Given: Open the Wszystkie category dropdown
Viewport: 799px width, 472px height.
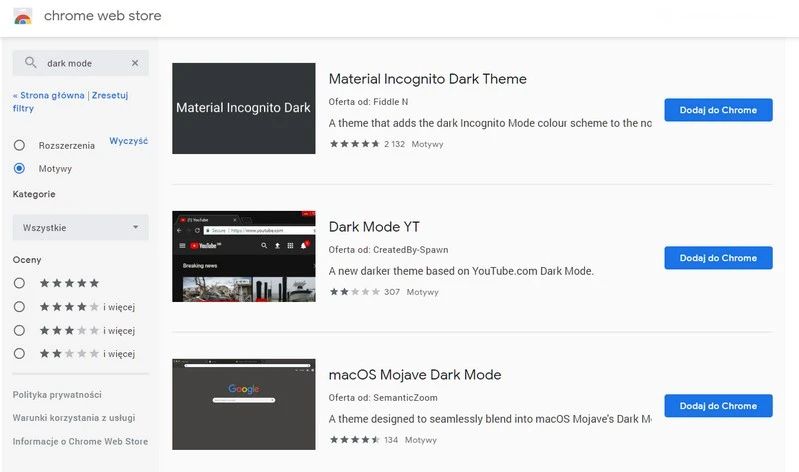Looking at the screenshot, I should 80,227.
